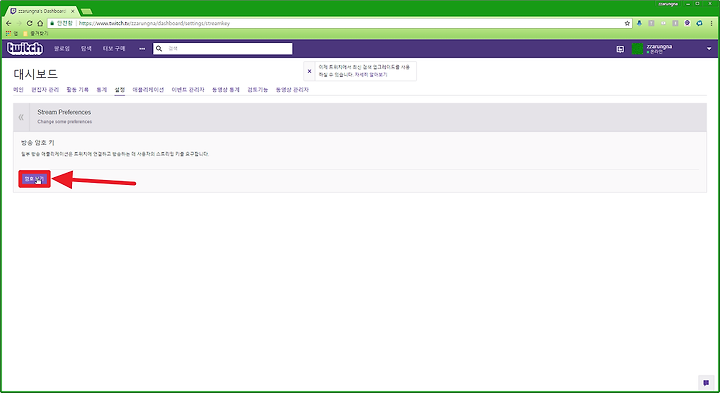Switch to the 이벤트 관리자 tab
Screen dimensions: 720x393
tap(188, 90)
